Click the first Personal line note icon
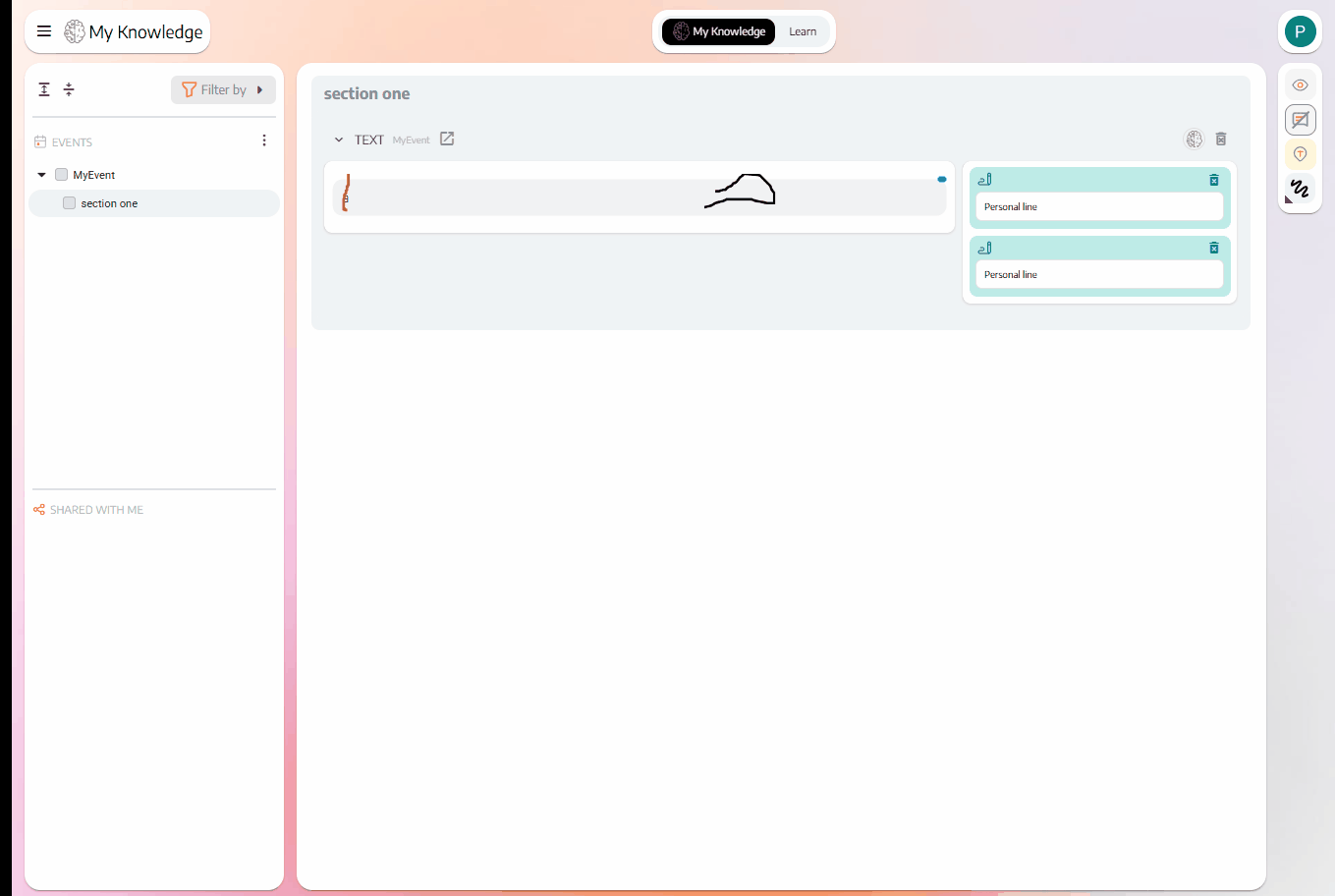Viewport: 1335px width, 896px height. pyautogui.click(x=984, y=180)
